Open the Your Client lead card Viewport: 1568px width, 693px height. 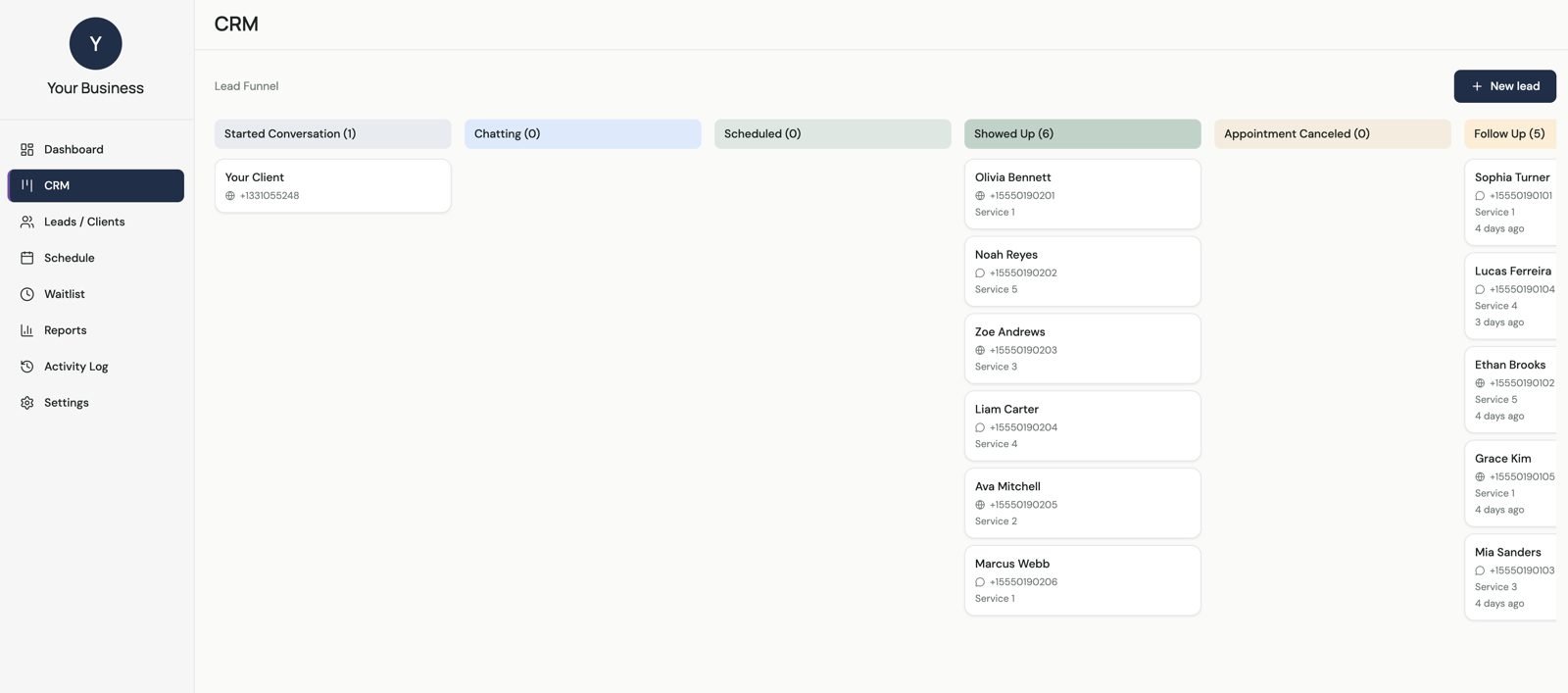[x=333, y=186]
